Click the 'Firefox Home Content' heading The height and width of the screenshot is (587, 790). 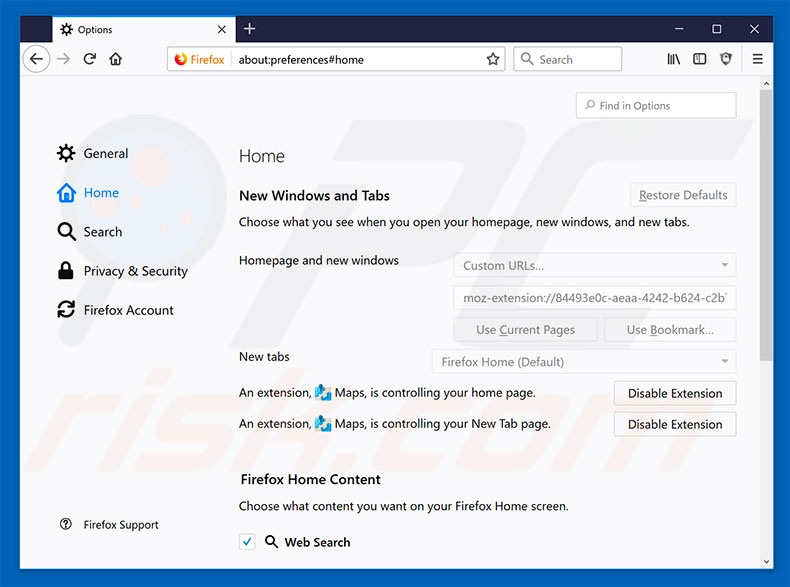310,479
